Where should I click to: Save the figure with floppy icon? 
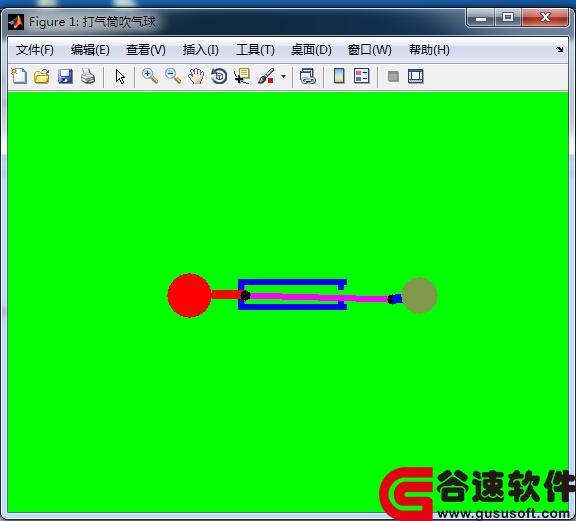coord(65,76)
